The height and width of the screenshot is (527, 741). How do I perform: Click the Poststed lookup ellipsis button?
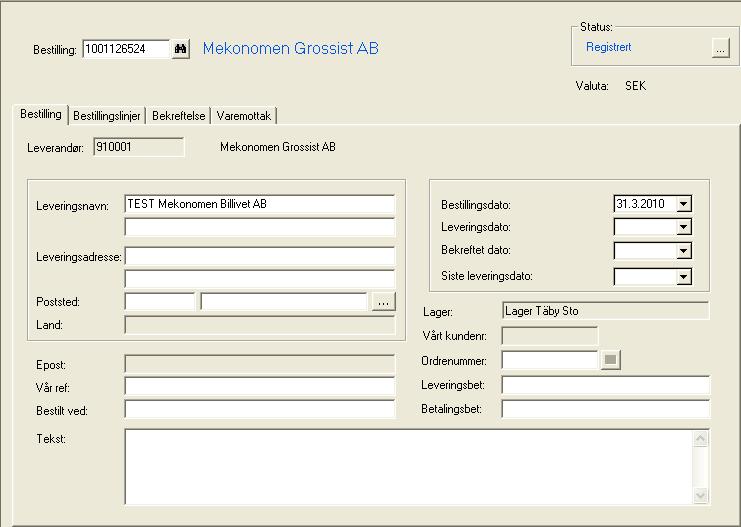(x=383, y=302)
